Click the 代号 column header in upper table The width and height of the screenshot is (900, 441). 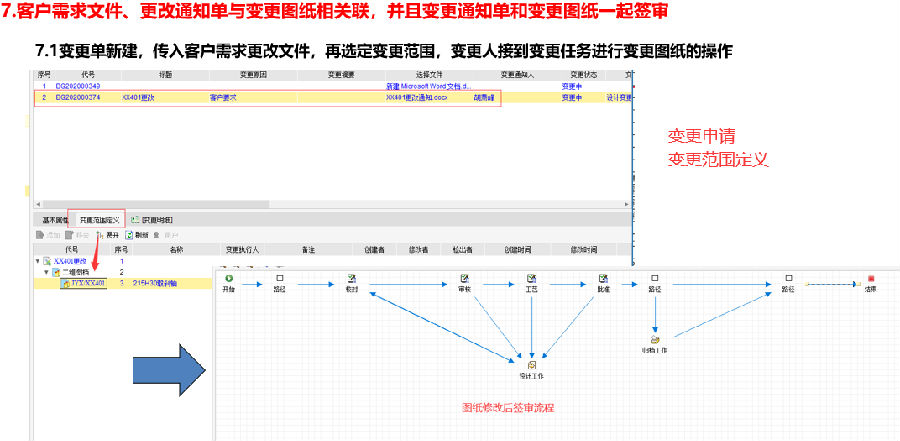click(87, 75)
